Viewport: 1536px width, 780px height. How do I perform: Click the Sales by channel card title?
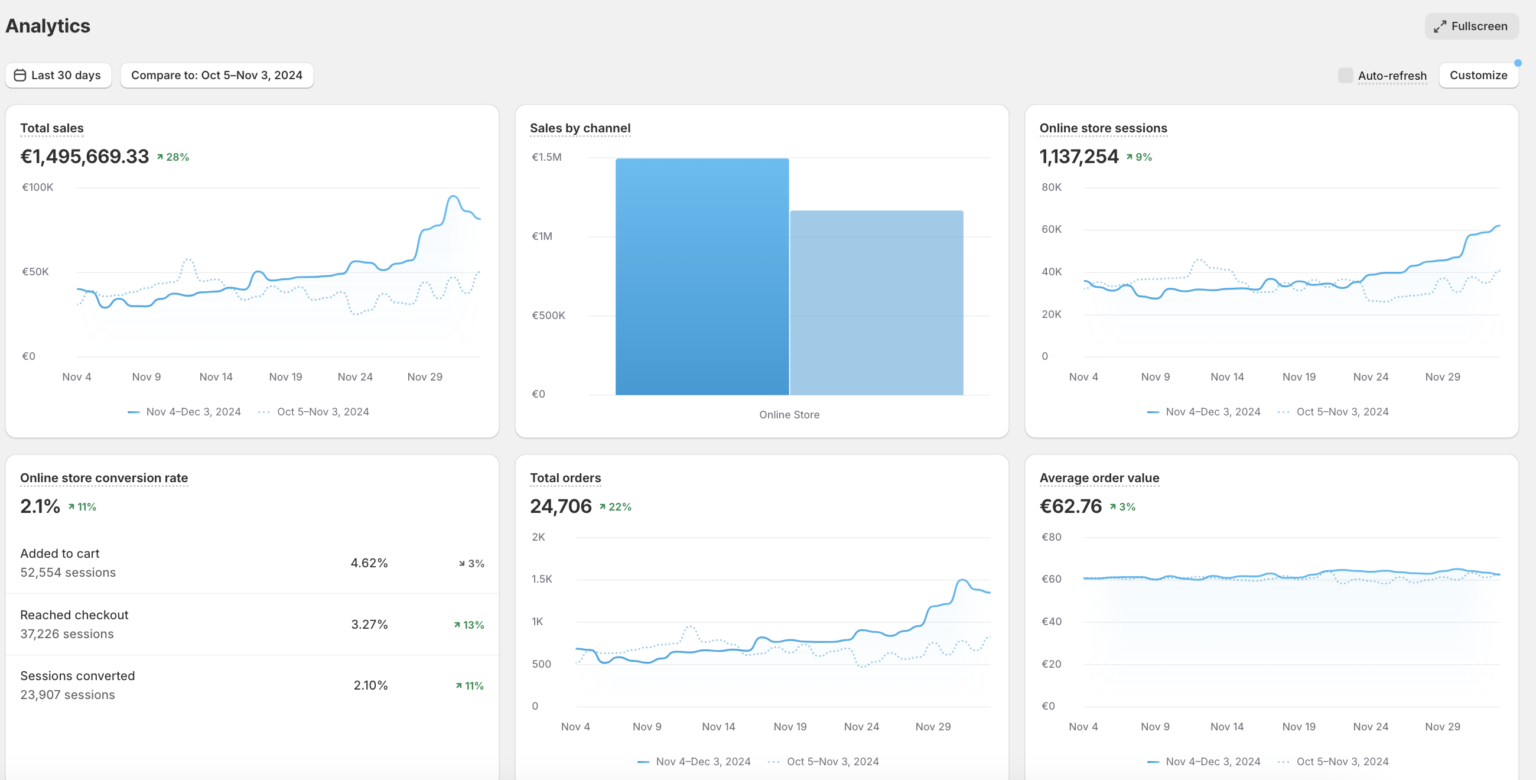tap(580, 128)
